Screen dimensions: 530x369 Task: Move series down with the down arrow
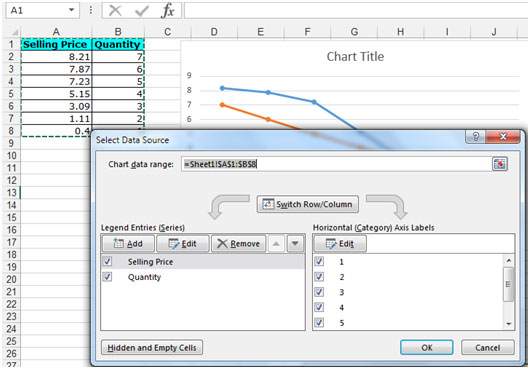coord(295,244)
